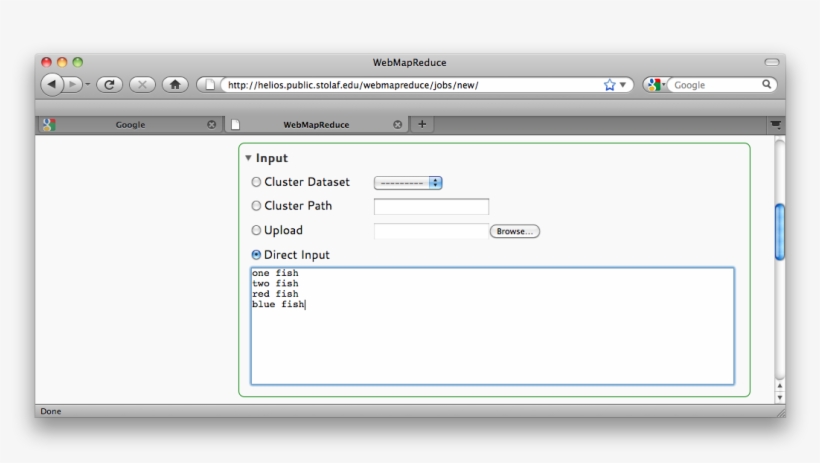Switch to the Google tab

coord(130,125)
